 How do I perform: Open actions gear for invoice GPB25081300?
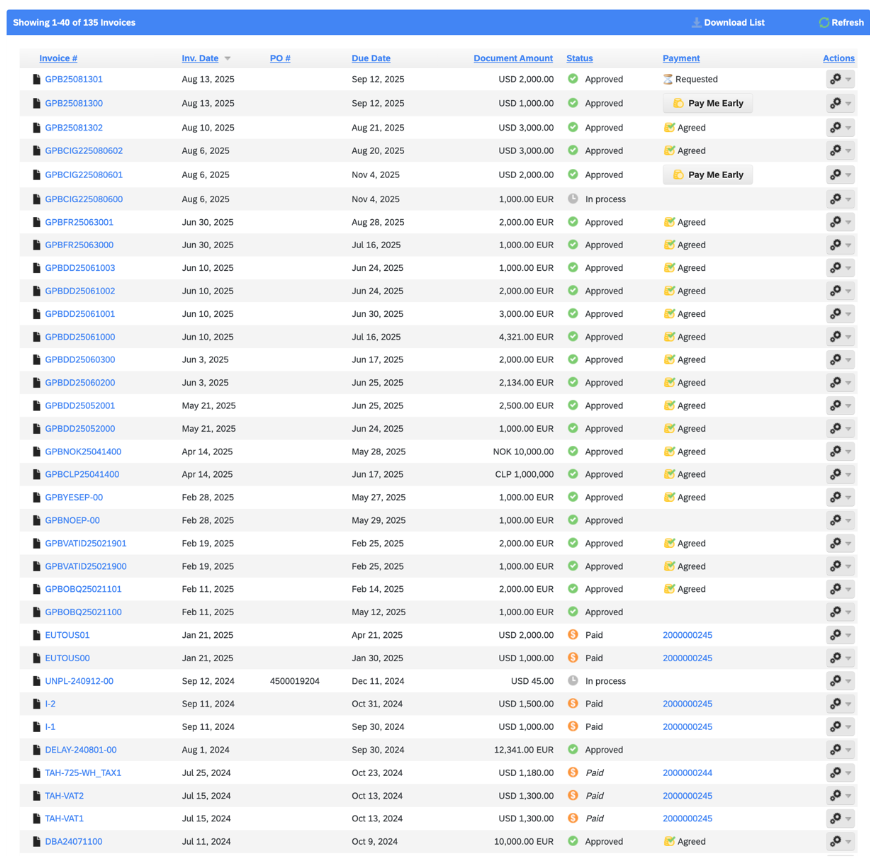click(836, 103)
